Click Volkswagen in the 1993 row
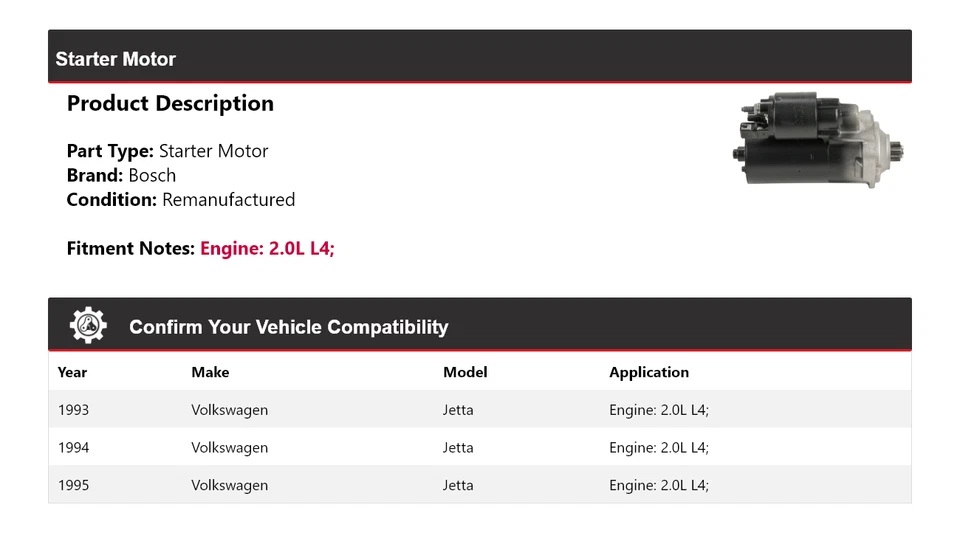The height and width of the screenshot is (533, 960). click(230, 410)
